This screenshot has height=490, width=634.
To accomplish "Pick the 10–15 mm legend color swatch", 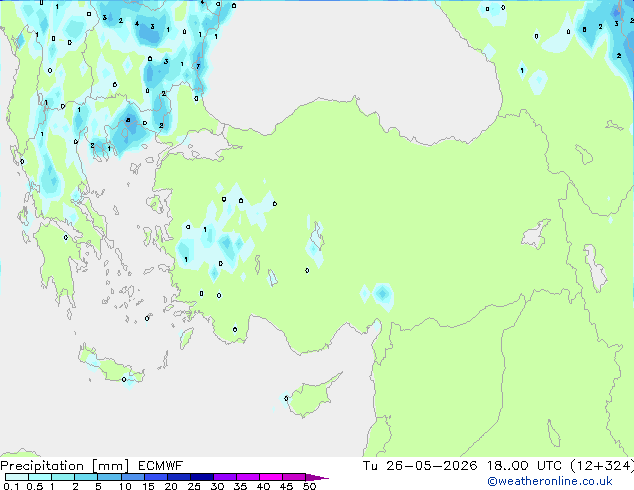I will [x=133, y=477].
